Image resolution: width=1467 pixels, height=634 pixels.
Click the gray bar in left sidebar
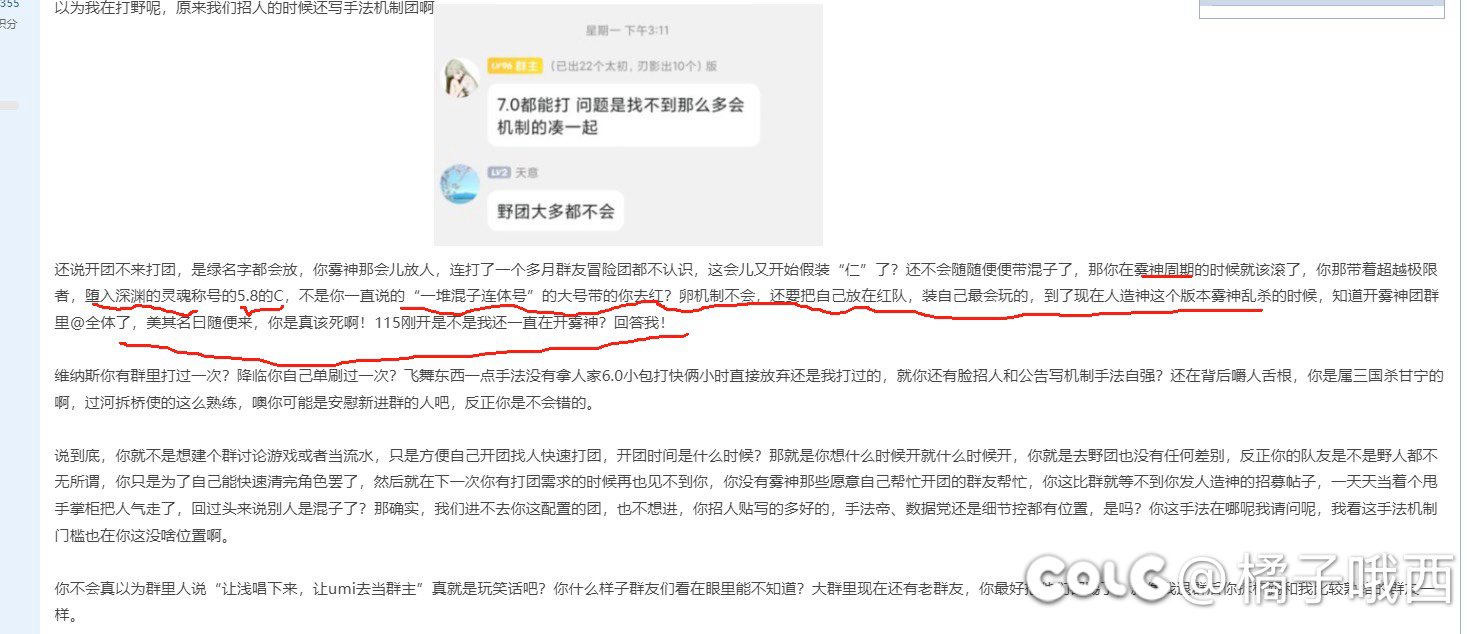point(9,105)
